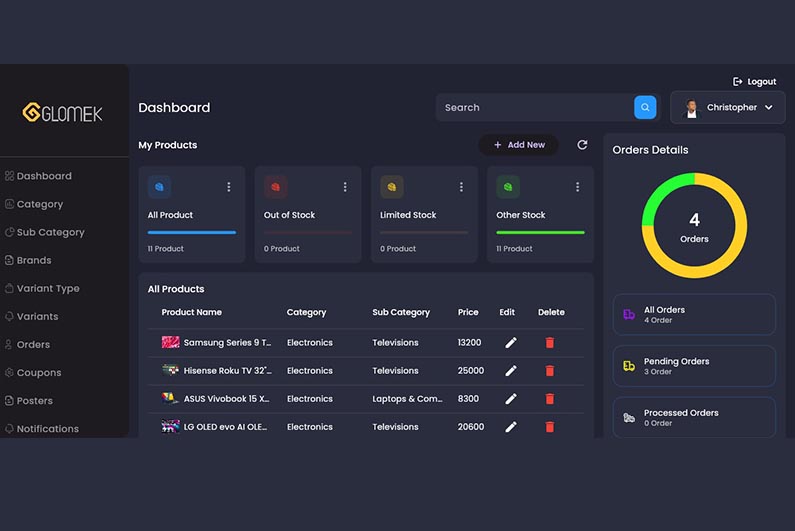This screenshot has height=531, width=795.
Task: Edit the Samsung Series 9 product
Action: [x=511, y=343]
